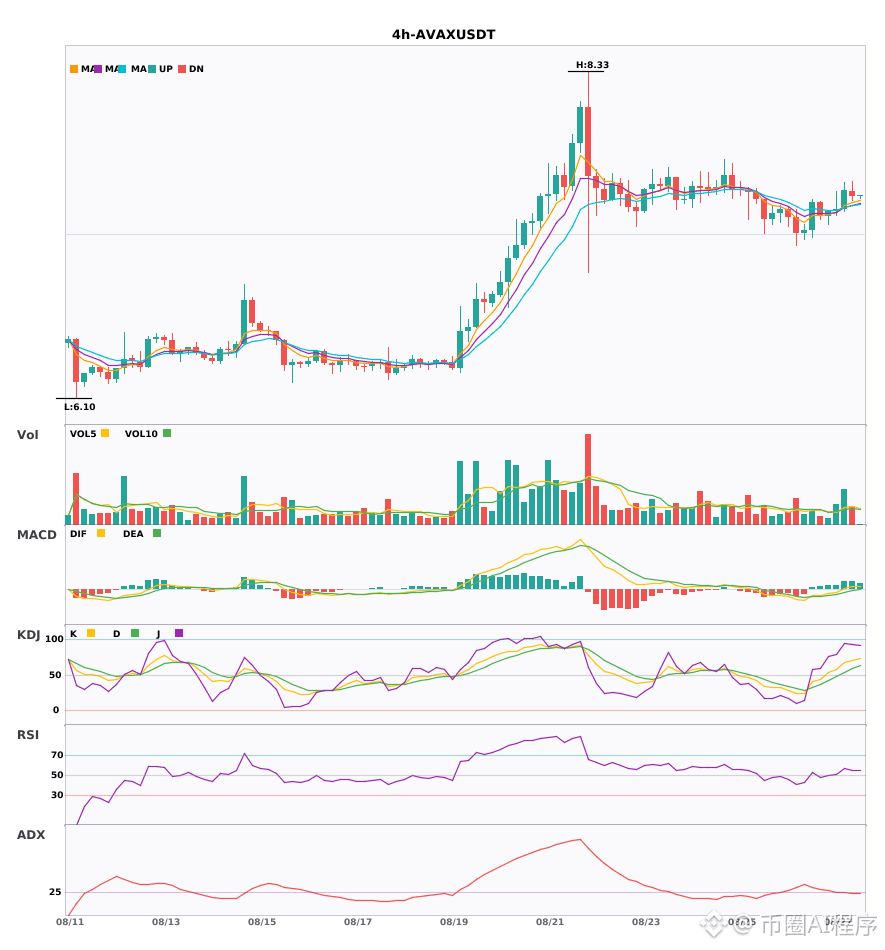Image resolution: width=885 pixels, height=950 pixels.
Task: Click the VOL5 legend label
Action: coord(83,434)
